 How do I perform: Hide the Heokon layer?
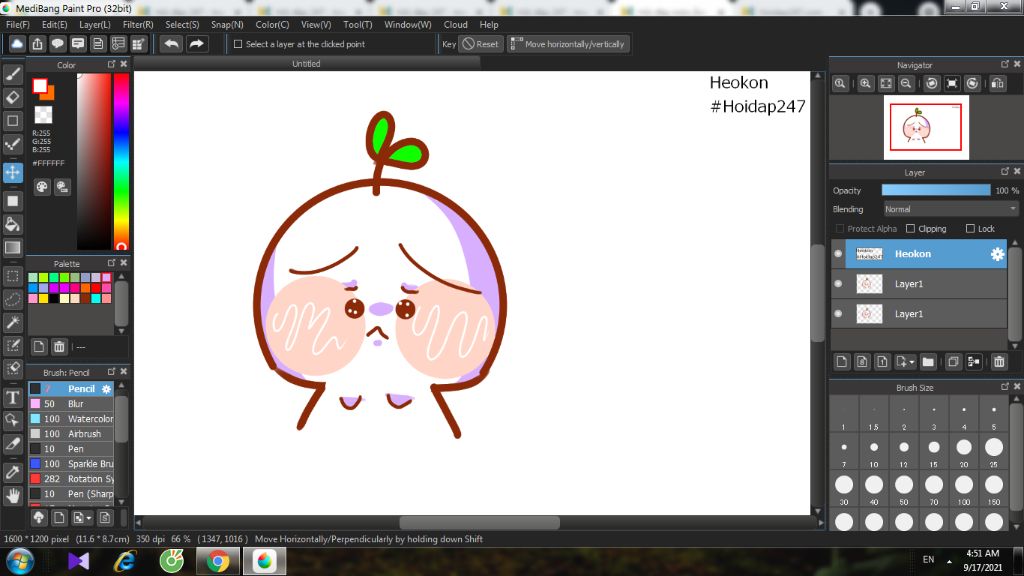pos(839,254)
